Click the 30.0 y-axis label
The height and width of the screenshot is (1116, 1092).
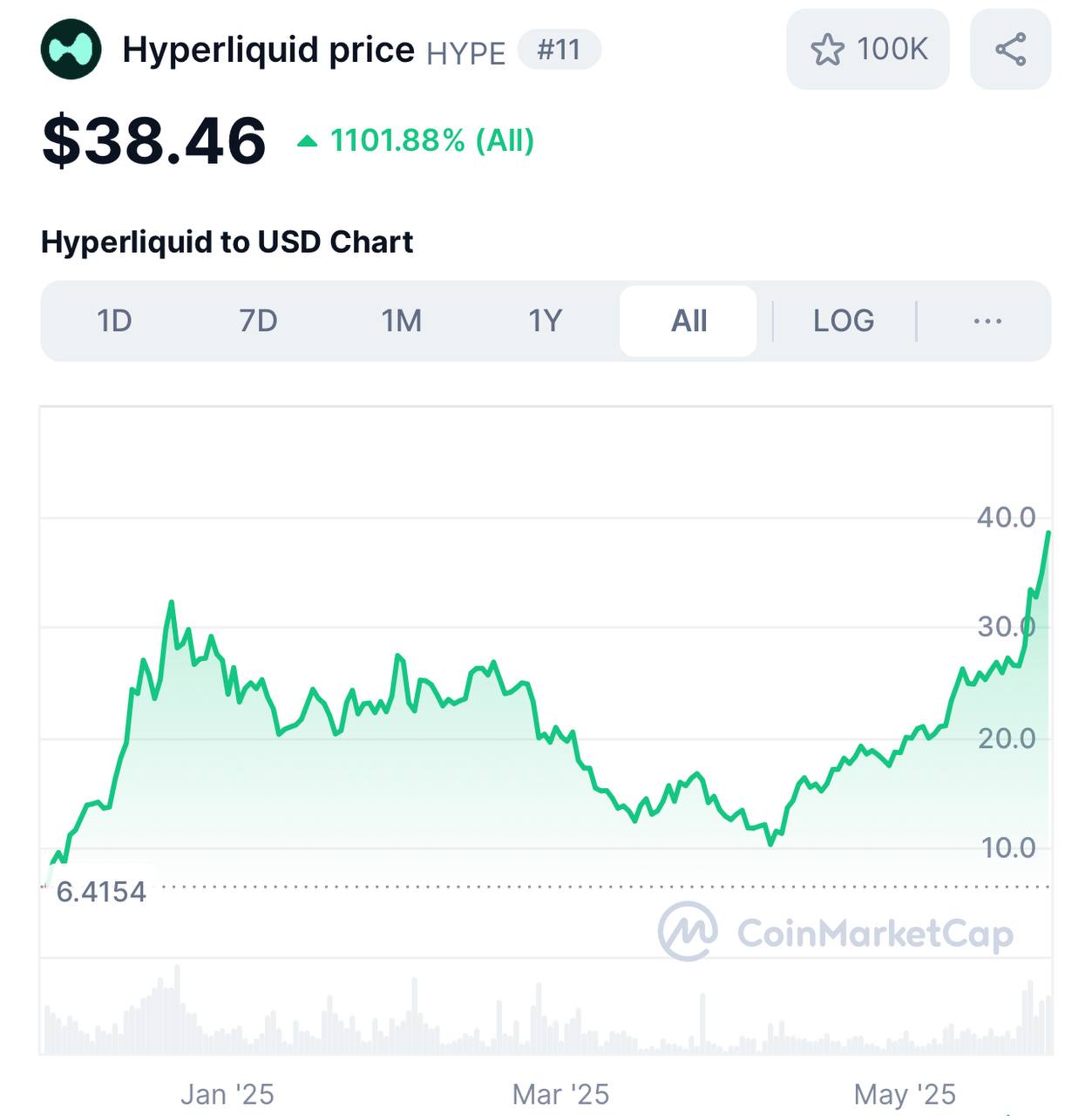point(1006,626)
